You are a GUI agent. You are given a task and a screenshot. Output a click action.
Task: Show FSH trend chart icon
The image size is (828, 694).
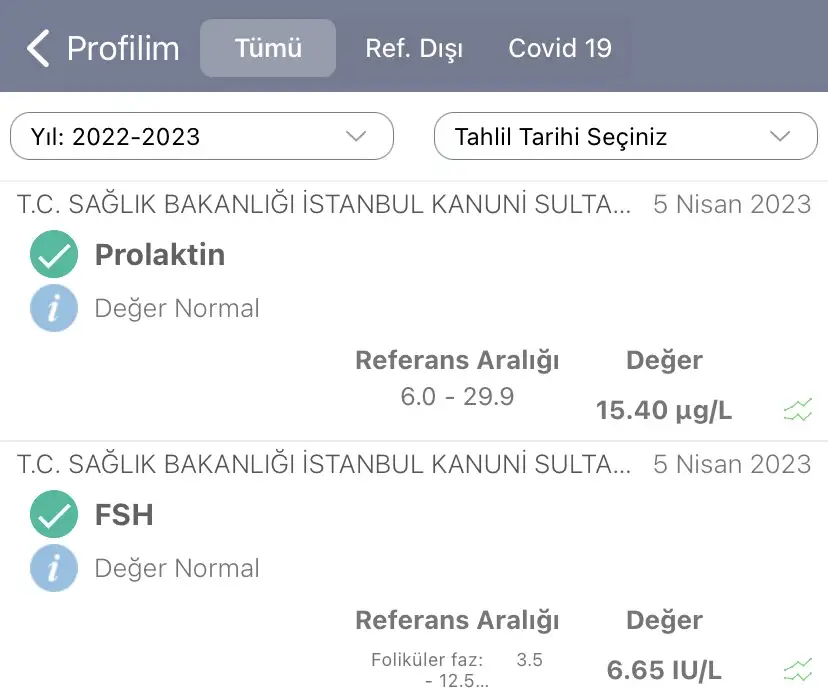click(797, 670)
